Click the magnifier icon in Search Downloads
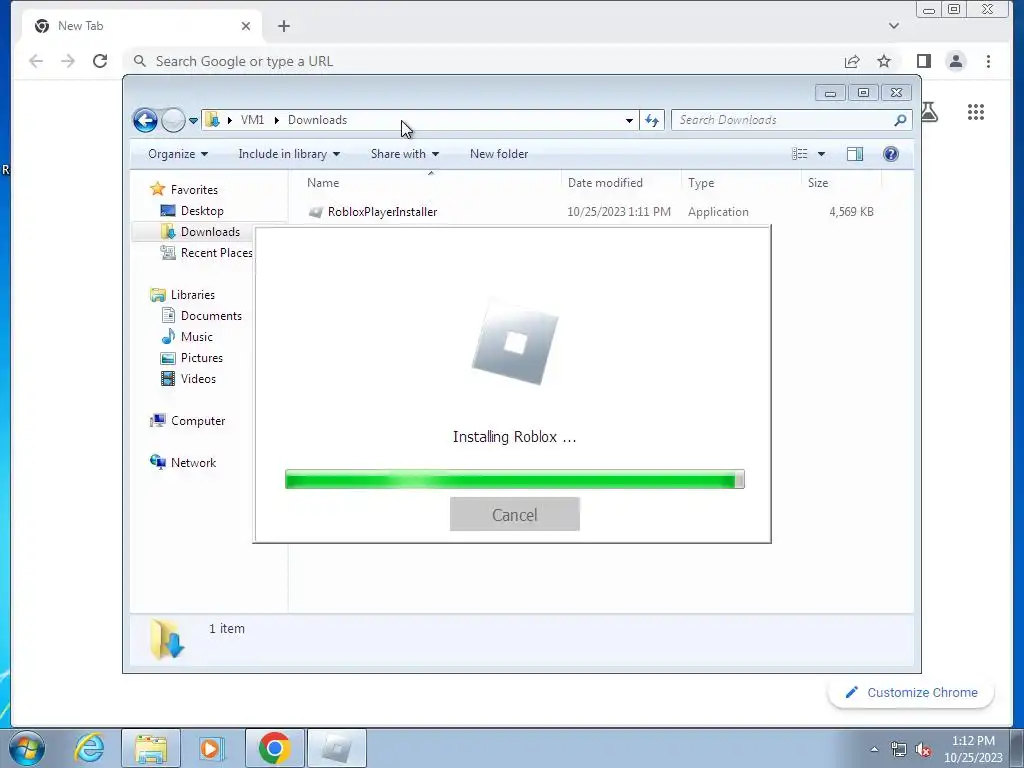 click(901, 120)
